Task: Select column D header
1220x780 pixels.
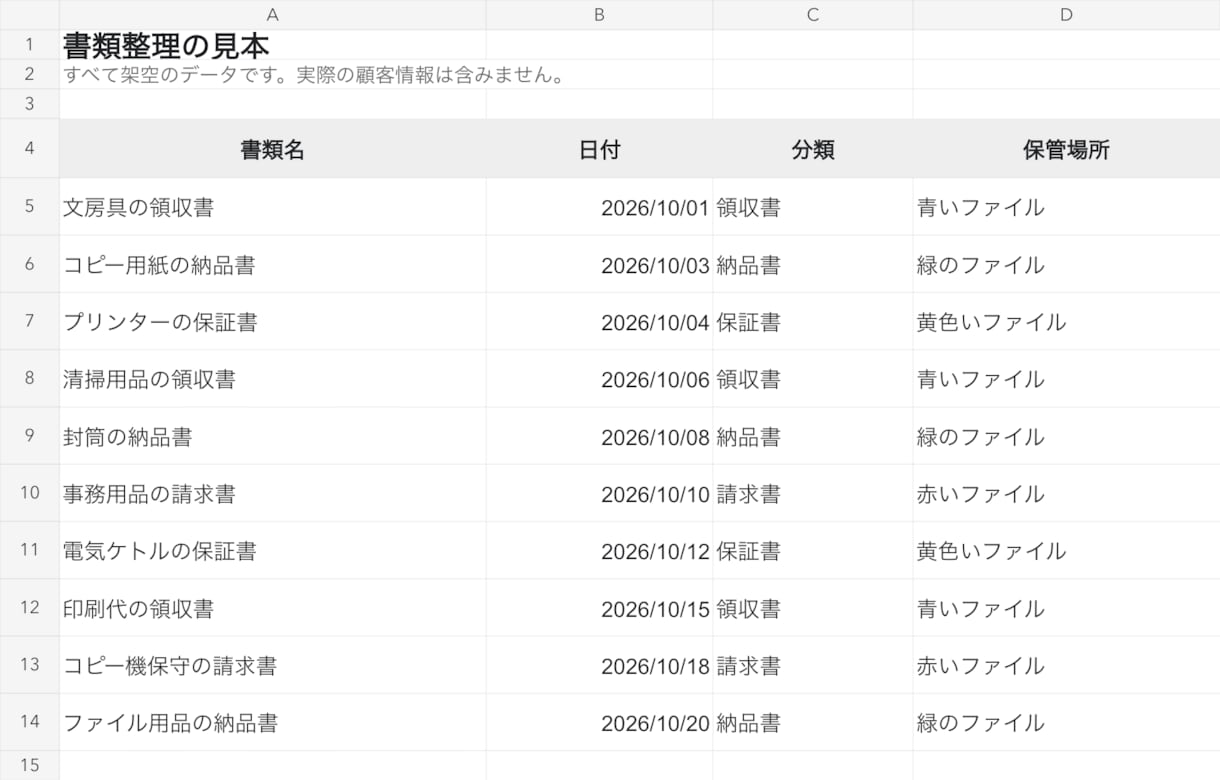Action: [1066, 15]
